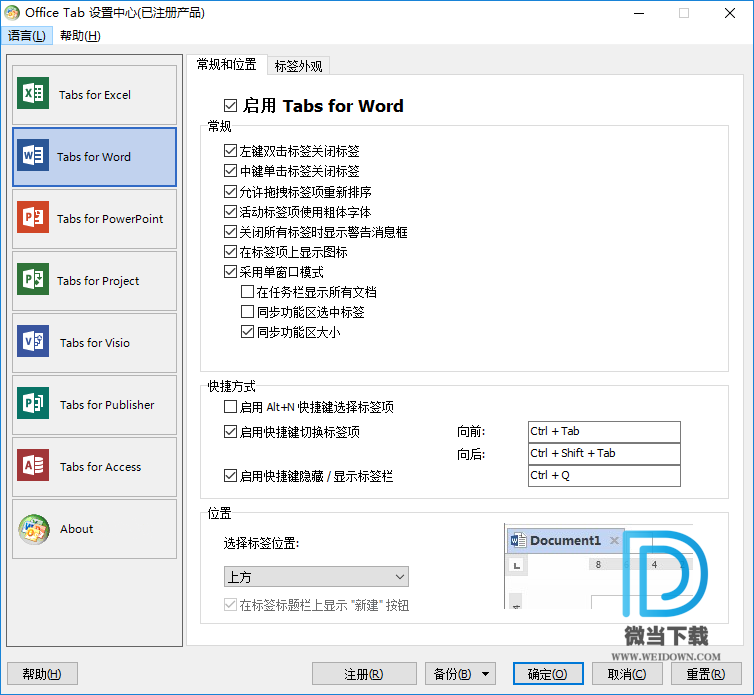
Task: Click the 帮助(H) button at bottom left
Action: point(42,674)
